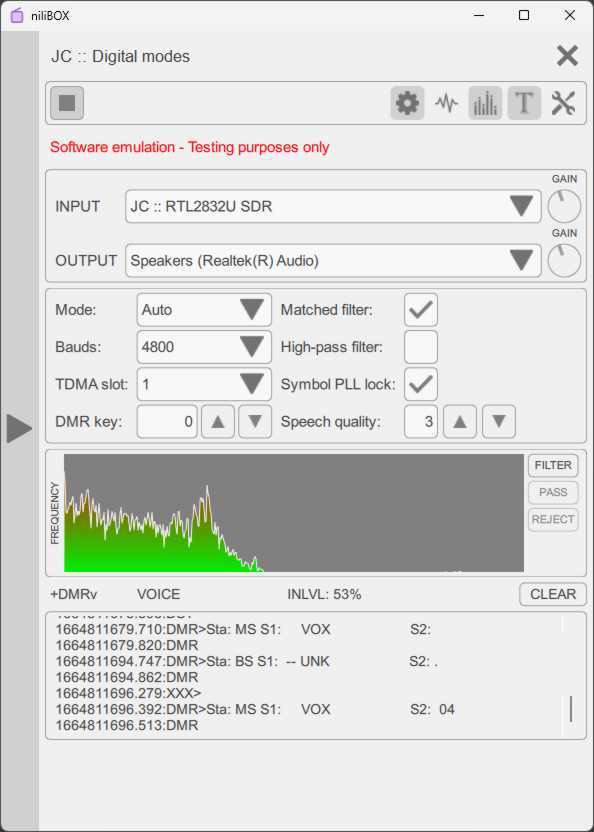
Task: Show the waveform signal view
Action: (446, 103)
